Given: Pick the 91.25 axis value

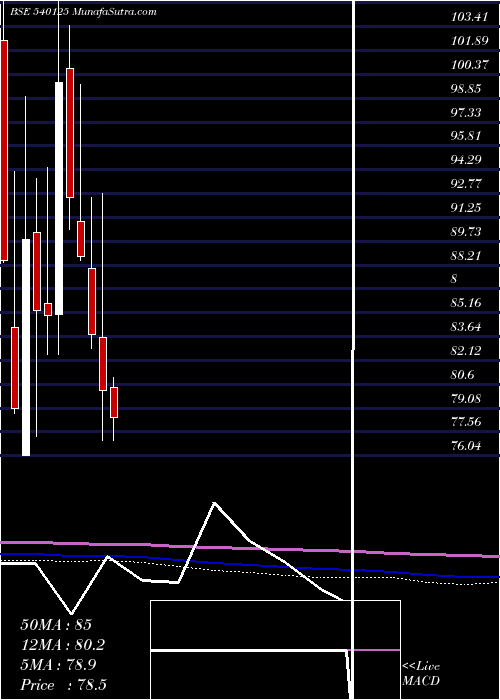Looking at the screenshot, I should click(467, 208).
